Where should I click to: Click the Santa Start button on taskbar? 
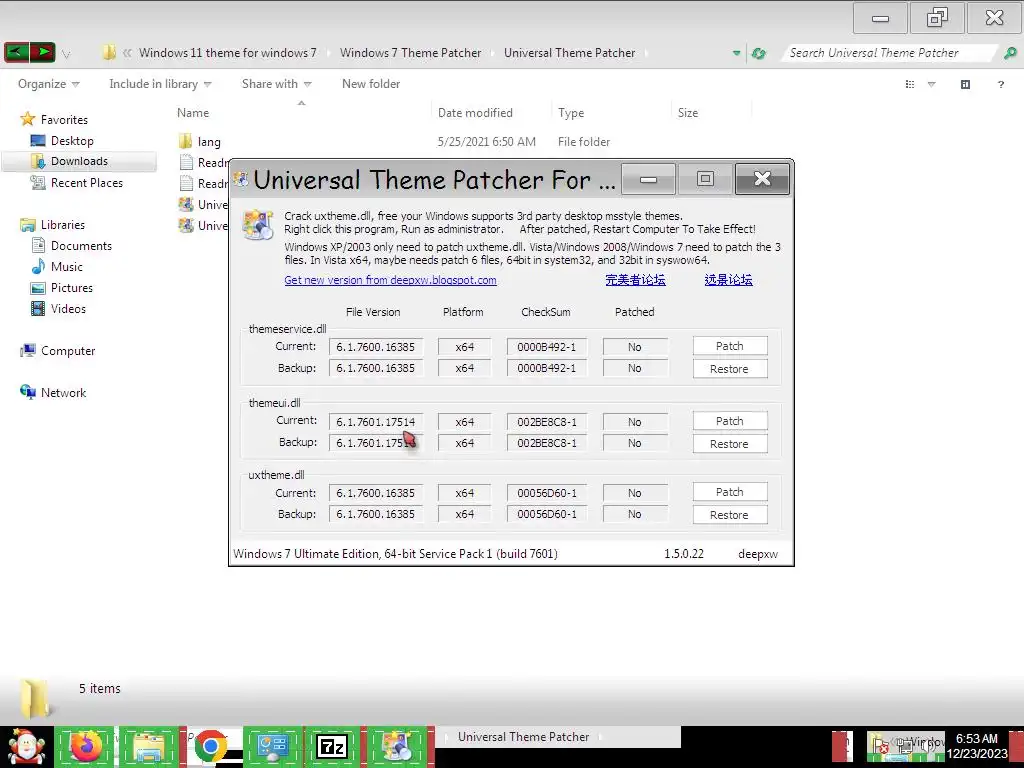(26, 747)
